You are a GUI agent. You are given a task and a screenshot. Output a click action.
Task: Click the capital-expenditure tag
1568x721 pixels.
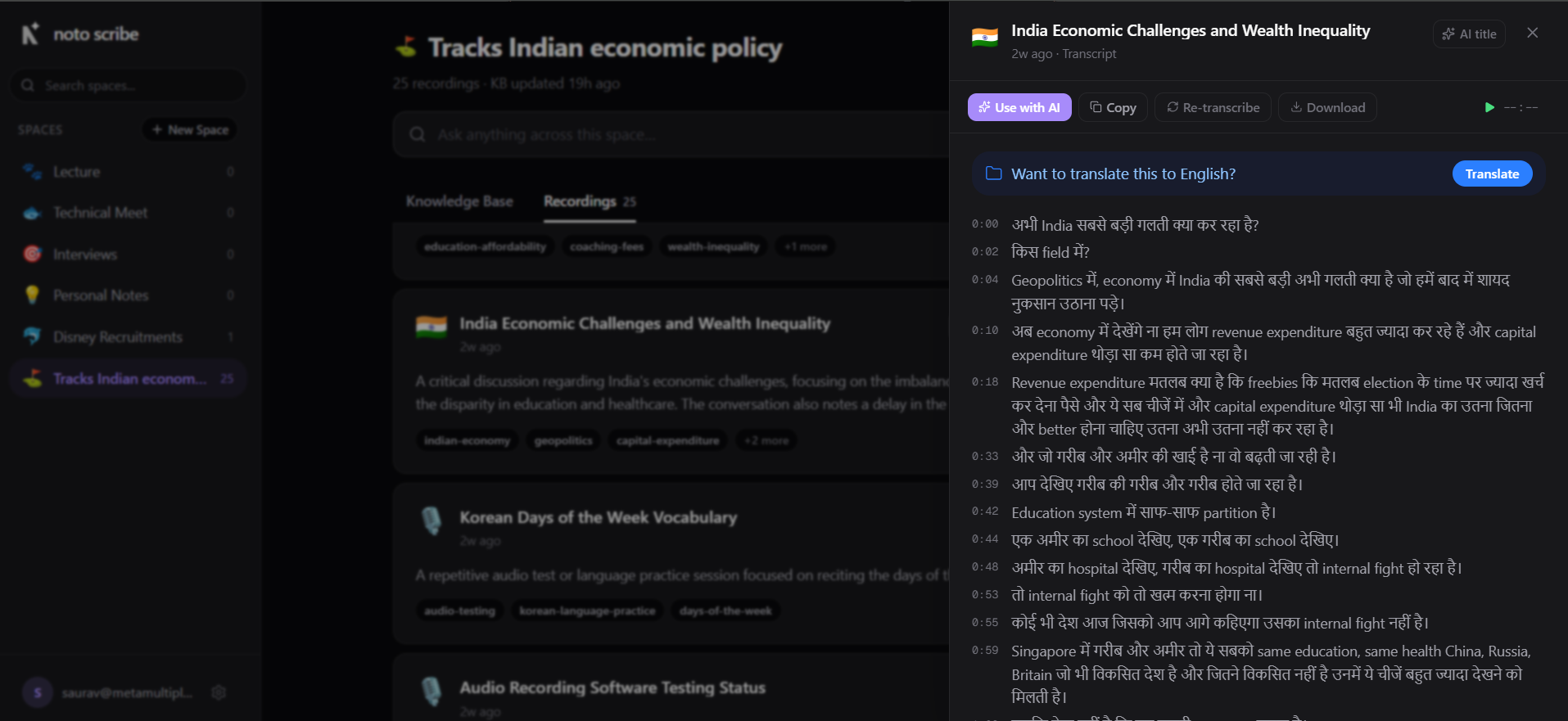click(668, 440)
